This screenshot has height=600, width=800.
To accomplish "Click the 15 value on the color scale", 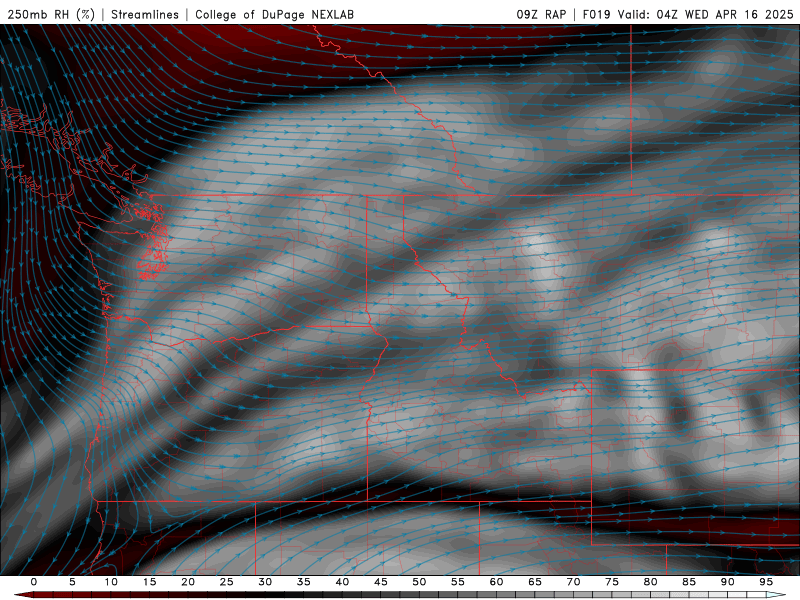I will point(149,582).
